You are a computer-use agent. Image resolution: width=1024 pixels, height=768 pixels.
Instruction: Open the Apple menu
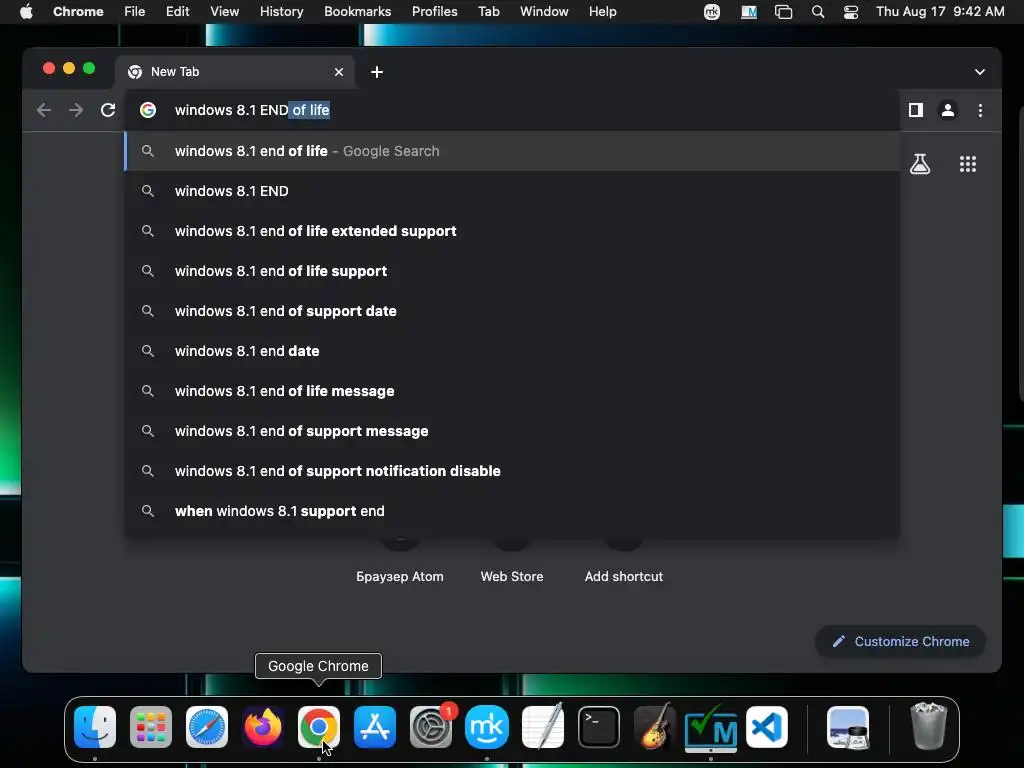26,12
